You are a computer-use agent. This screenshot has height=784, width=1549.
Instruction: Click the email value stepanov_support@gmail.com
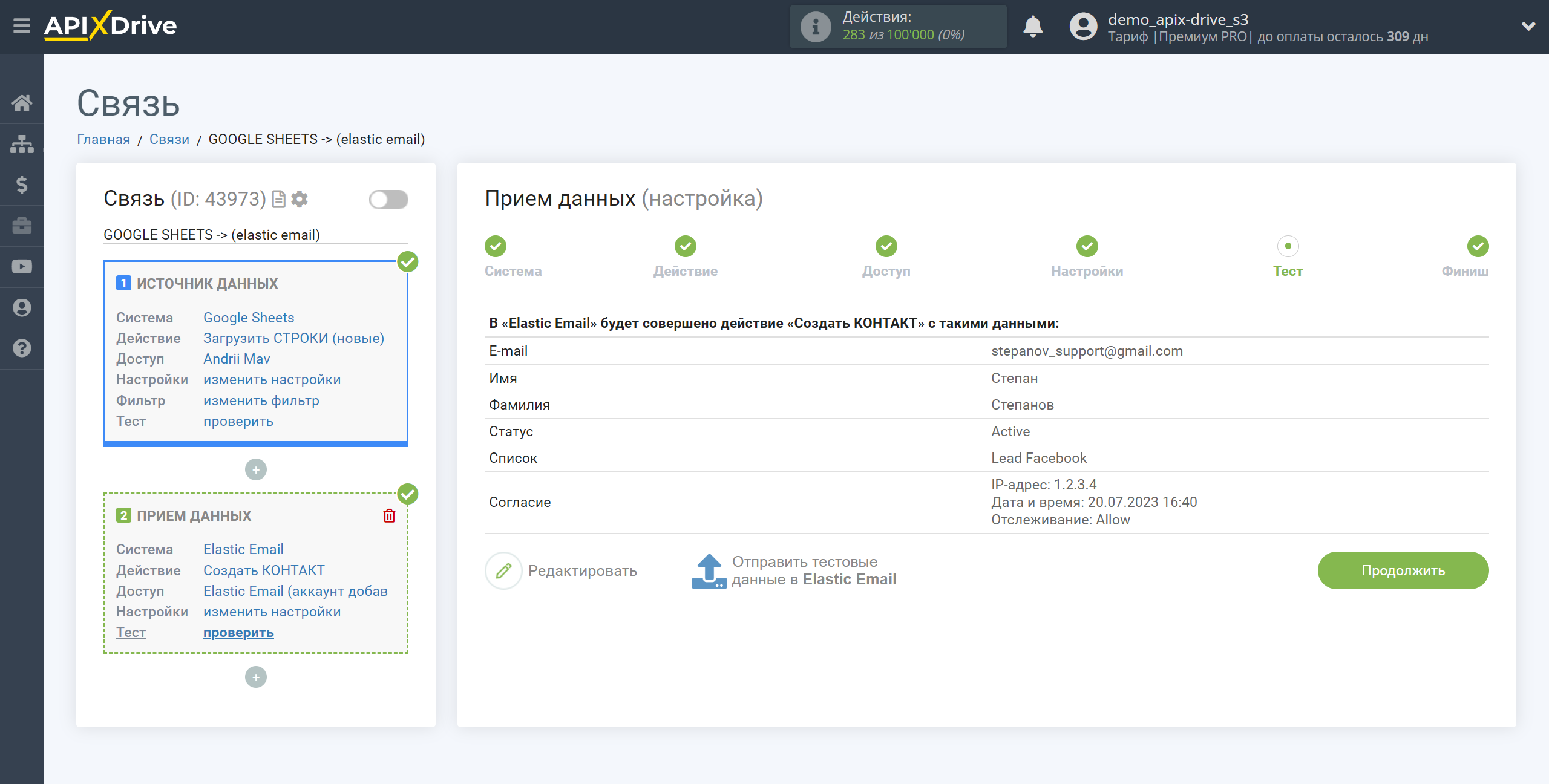1087,351
